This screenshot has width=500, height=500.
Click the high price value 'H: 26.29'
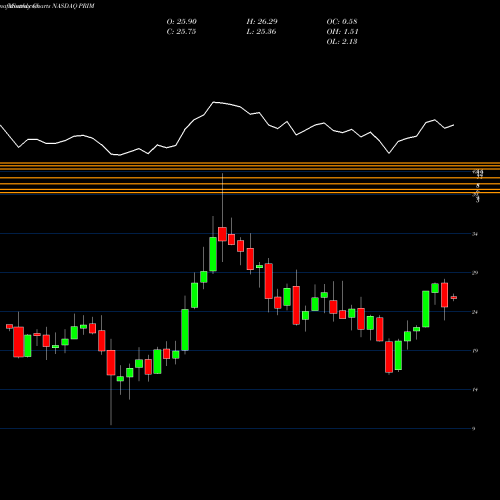(262, 22)
